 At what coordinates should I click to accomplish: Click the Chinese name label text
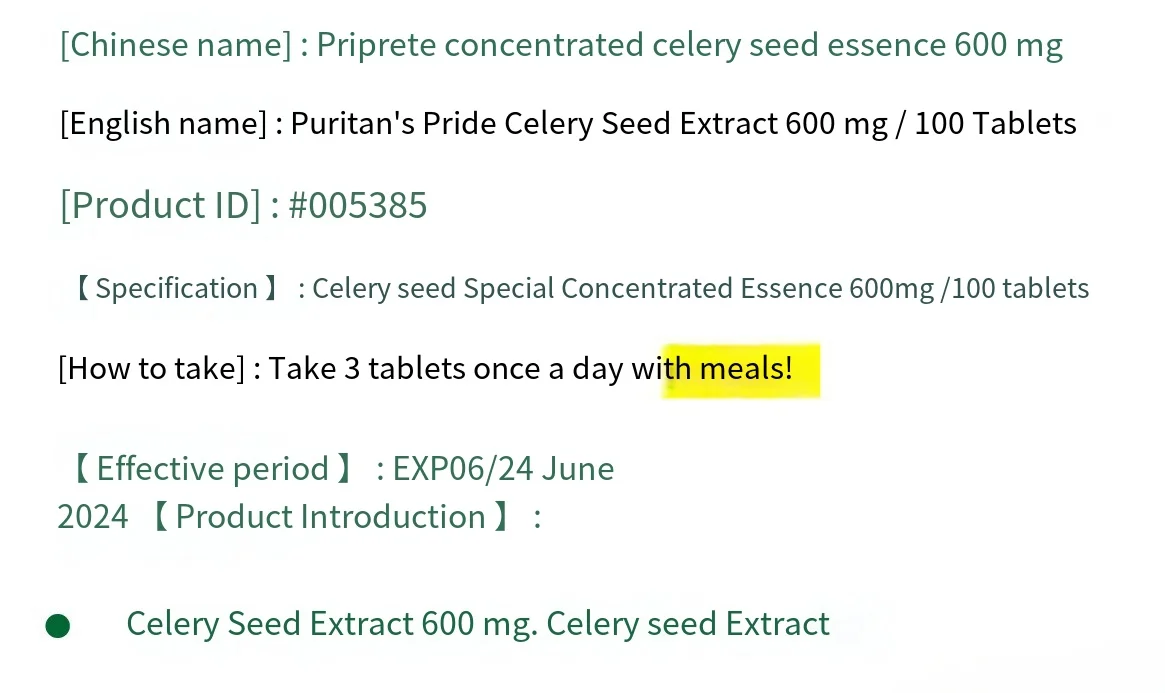tap(176, 45)
